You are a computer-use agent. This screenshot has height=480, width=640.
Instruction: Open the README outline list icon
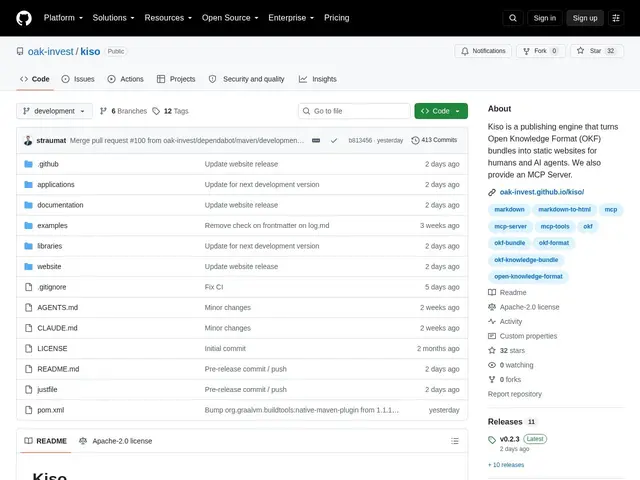coord(455,441)
